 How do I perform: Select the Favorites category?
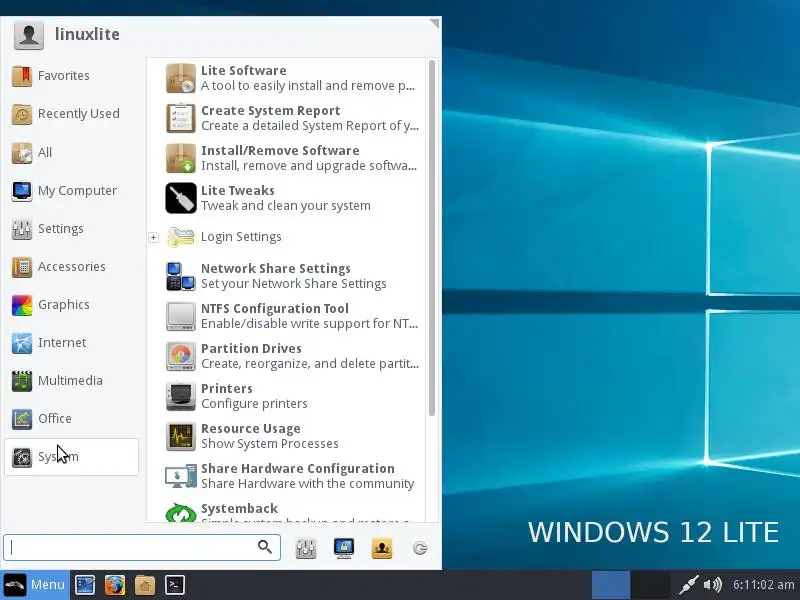pos(71,76)
